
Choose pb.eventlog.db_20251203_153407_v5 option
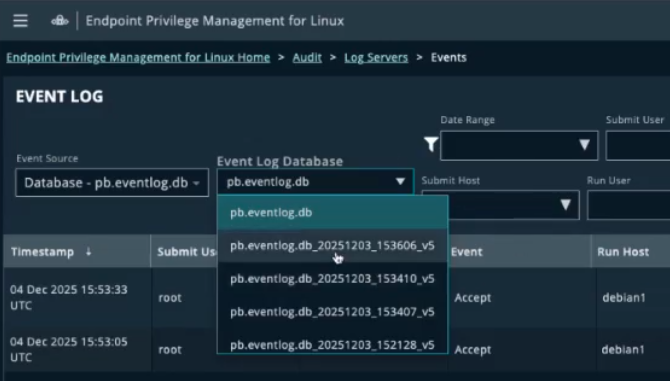[332, 312]
